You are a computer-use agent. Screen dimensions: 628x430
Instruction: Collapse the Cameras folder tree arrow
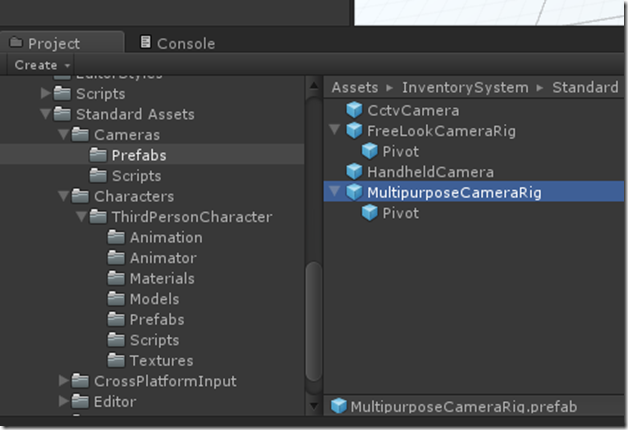click(64, 135)
